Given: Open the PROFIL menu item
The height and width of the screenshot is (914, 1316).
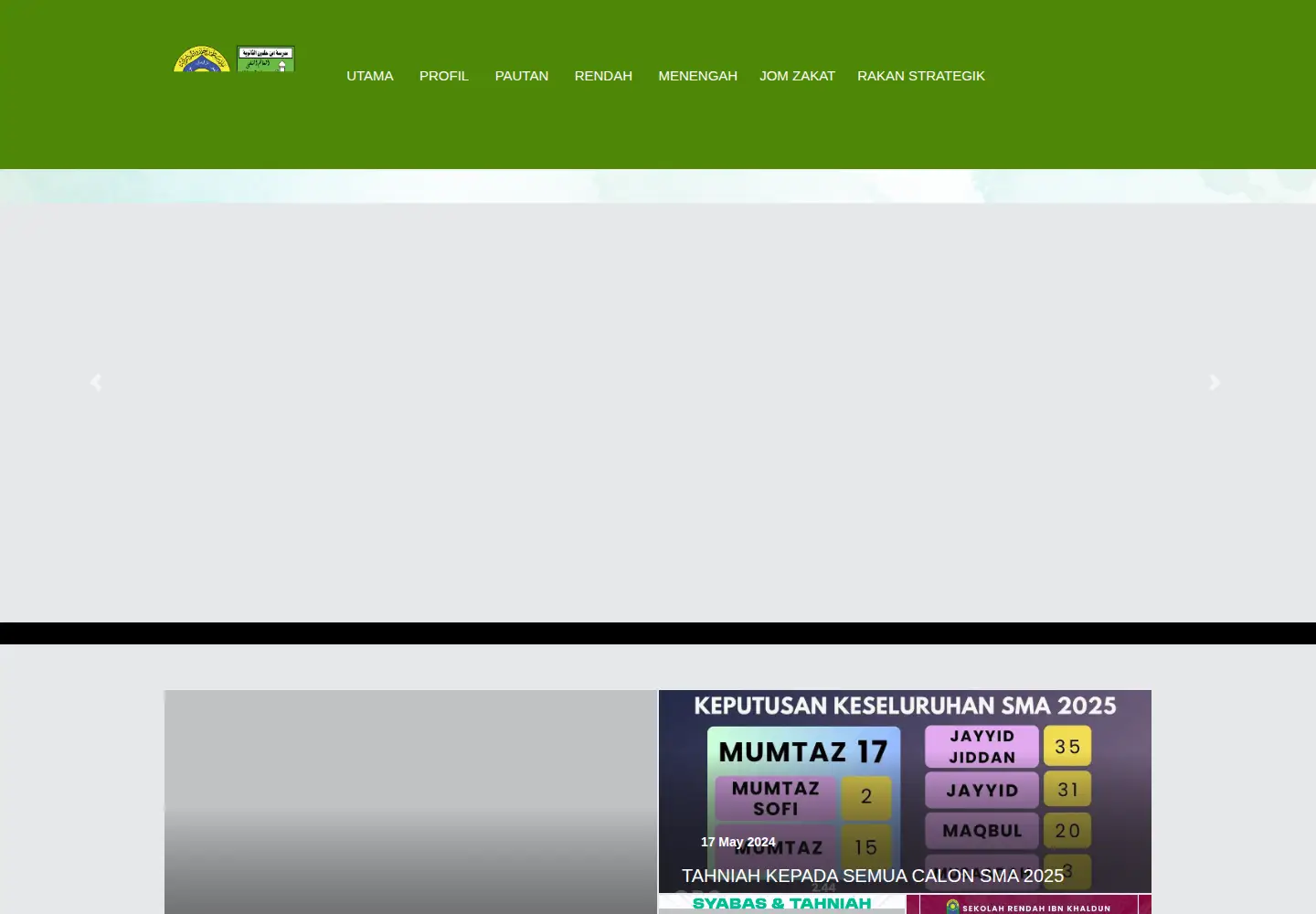Looking at the screenshot, I should 444,76.
